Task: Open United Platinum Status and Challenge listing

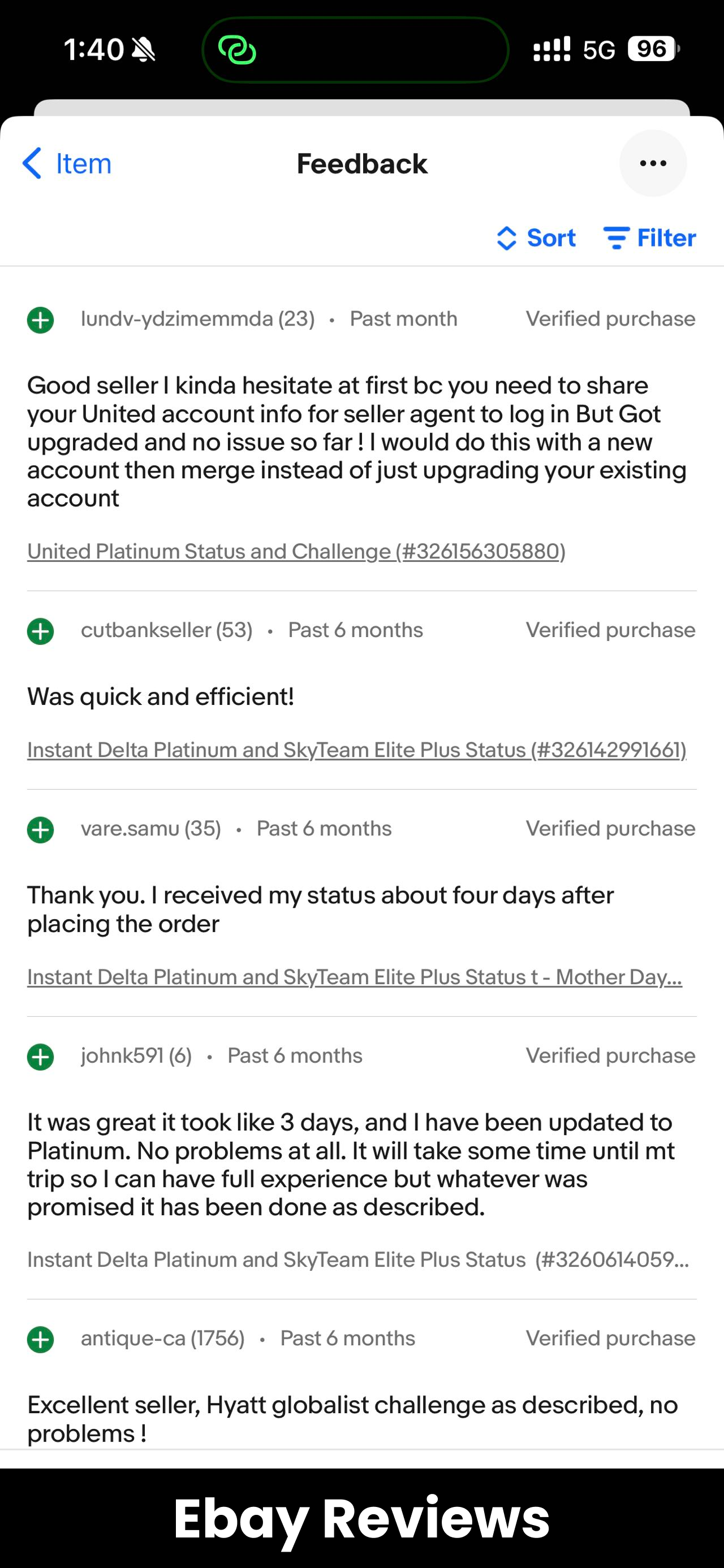Action: [x=296, y=551]
